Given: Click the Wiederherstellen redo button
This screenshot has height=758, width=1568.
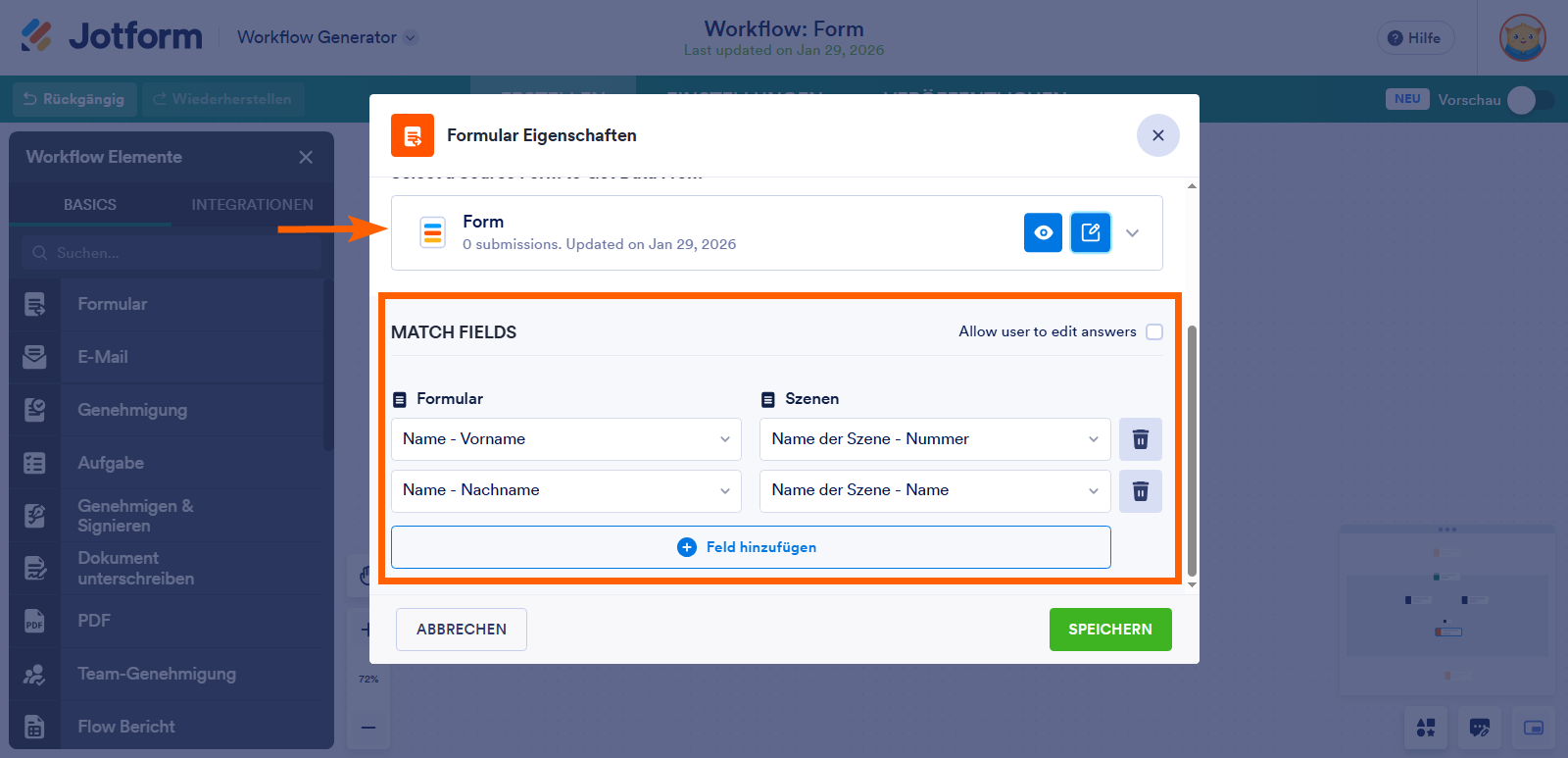Looking at the screenshot, I should point(222,99).
